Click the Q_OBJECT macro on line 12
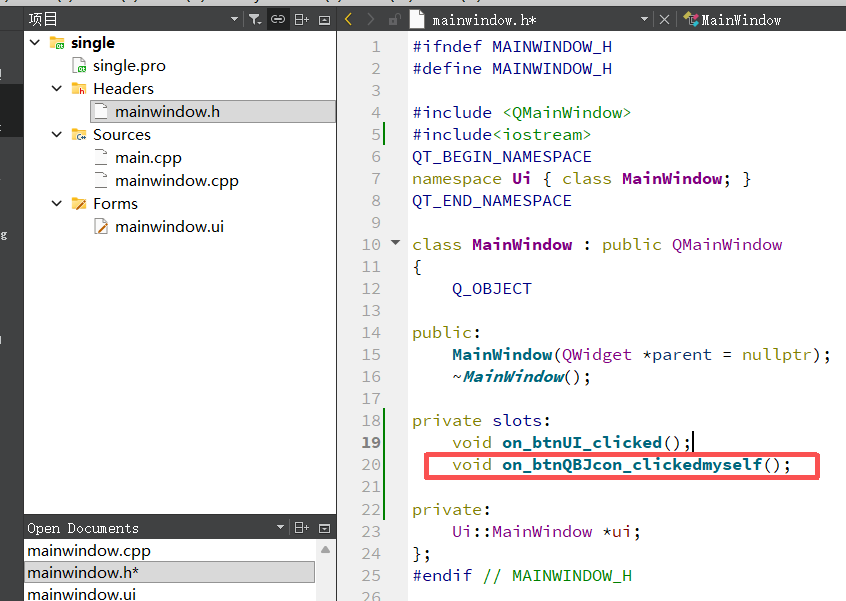846x601 pixels. (x=492, y=289)
